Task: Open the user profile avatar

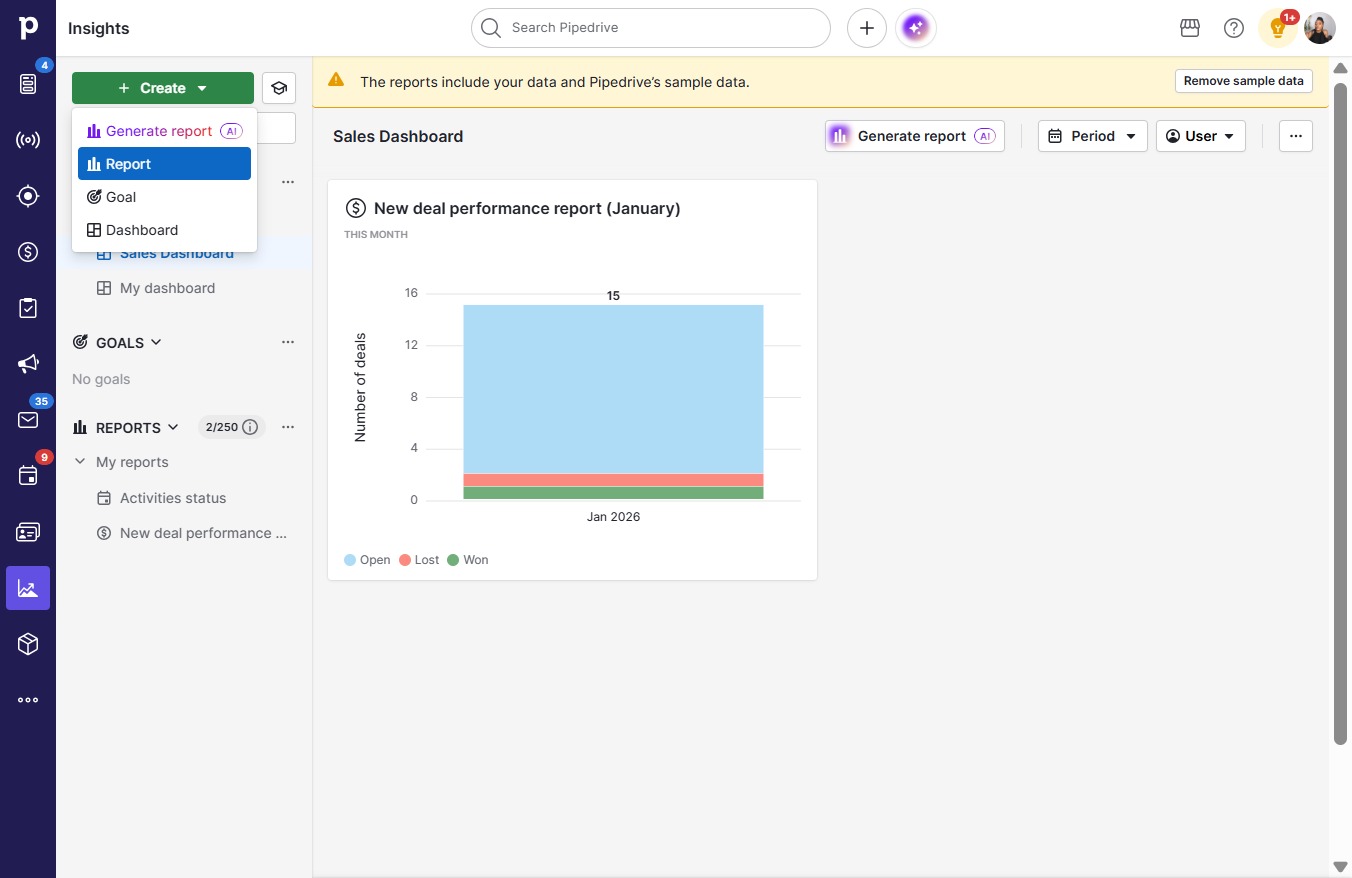Action: 1320,28
